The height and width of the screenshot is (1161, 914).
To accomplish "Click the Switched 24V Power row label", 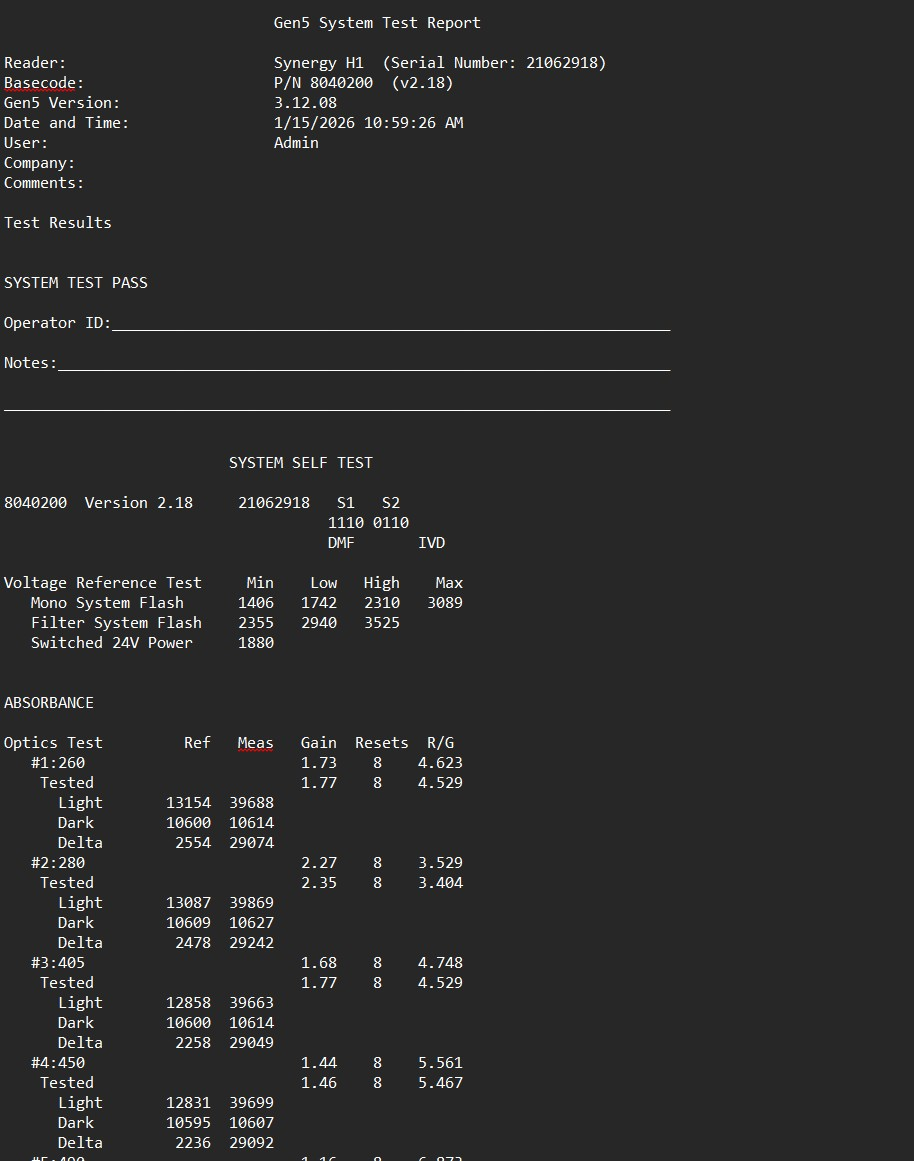I will point(111,643).
